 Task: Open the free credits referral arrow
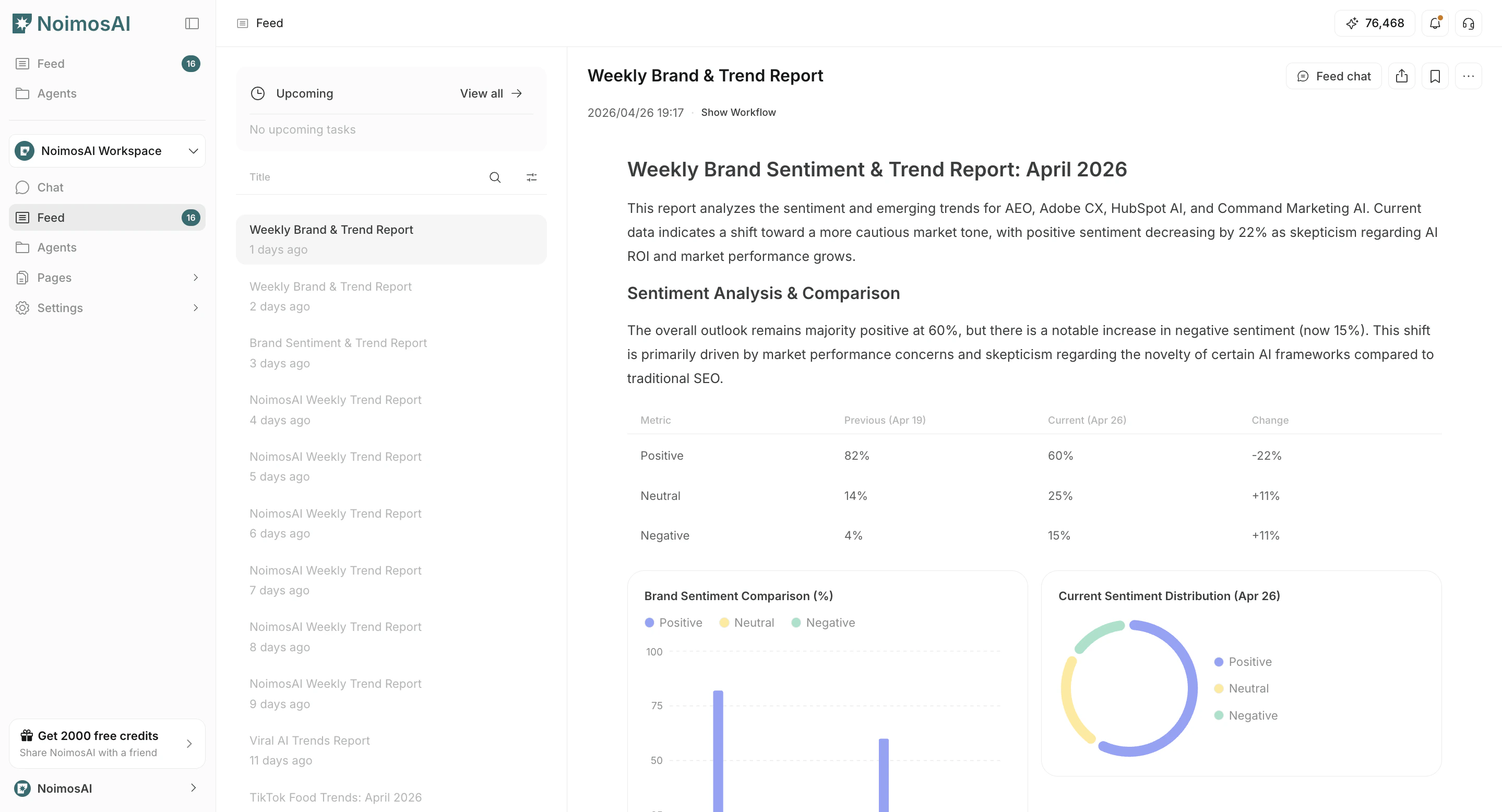coord(189,744)
